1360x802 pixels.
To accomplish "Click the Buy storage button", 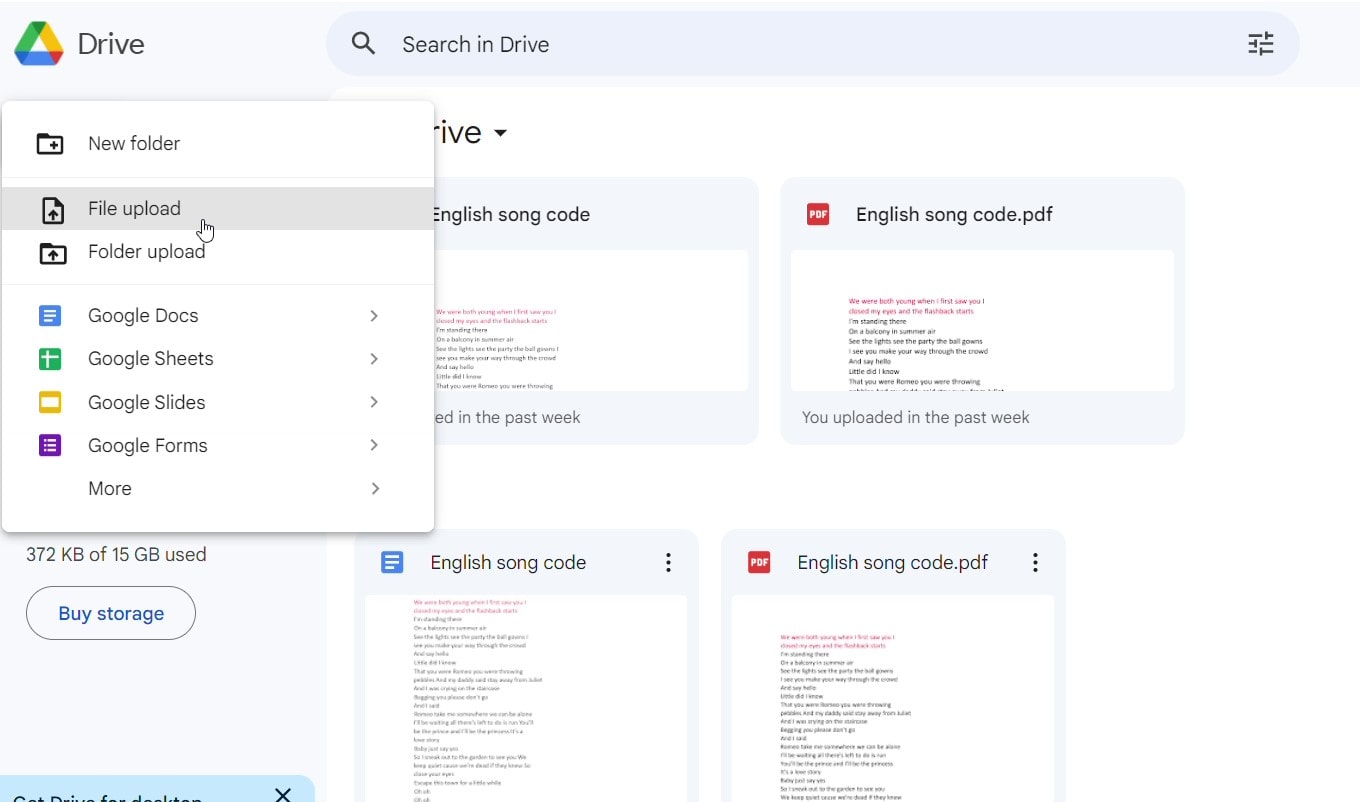I will tap(110, 613).
